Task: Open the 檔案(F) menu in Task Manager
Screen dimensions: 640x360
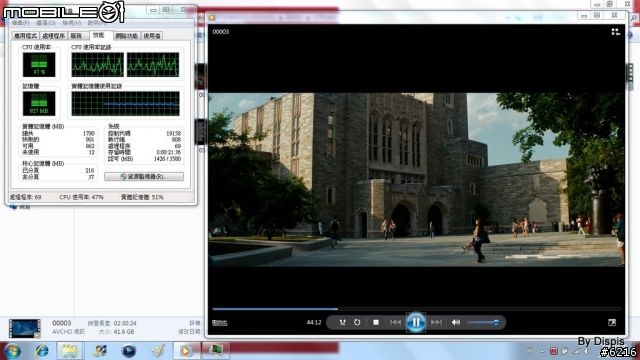Action: [x=20, y=23]
